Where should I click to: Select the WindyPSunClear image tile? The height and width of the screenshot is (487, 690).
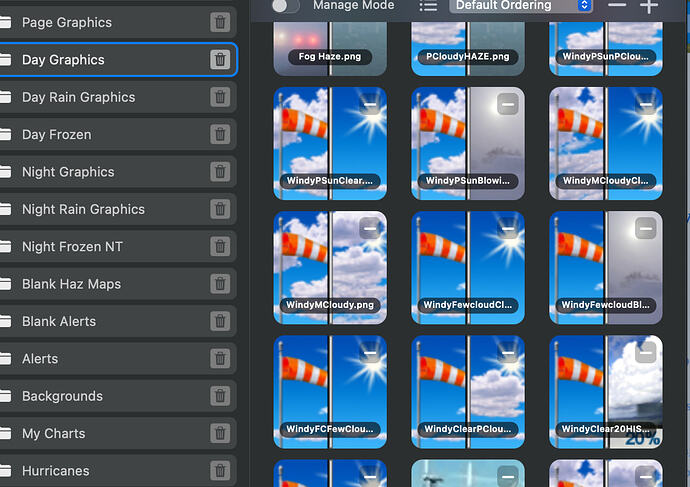pos(330,143)
